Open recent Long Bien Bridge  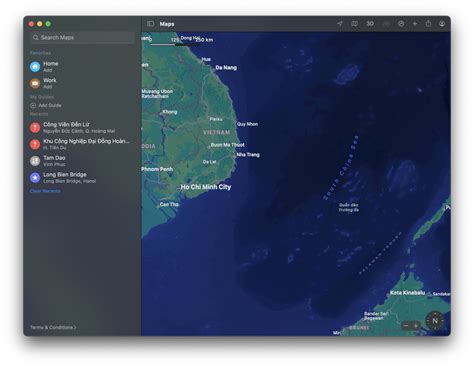point(82,178)
